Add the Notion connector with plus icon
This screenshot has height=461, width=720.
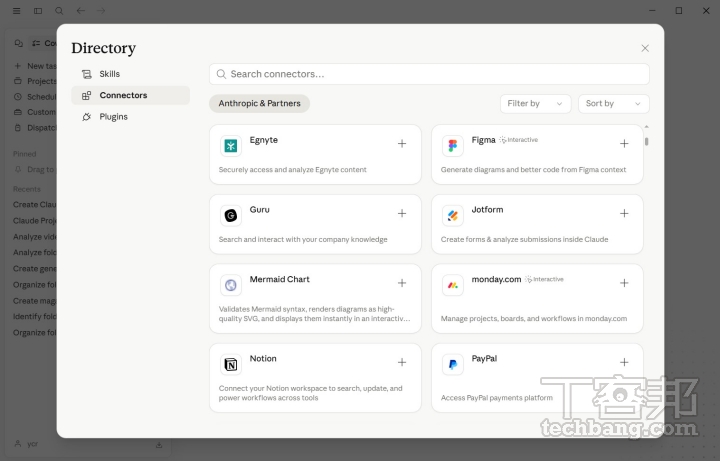click(x=402, y=362)
